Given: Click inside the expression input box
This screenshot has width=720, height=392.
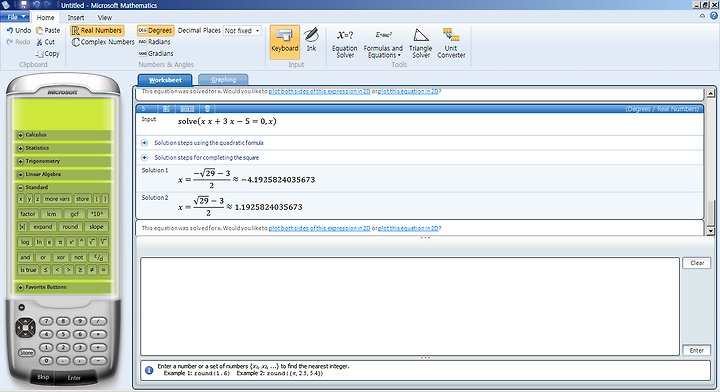Looking at the screenshot, I should (410, 306).
